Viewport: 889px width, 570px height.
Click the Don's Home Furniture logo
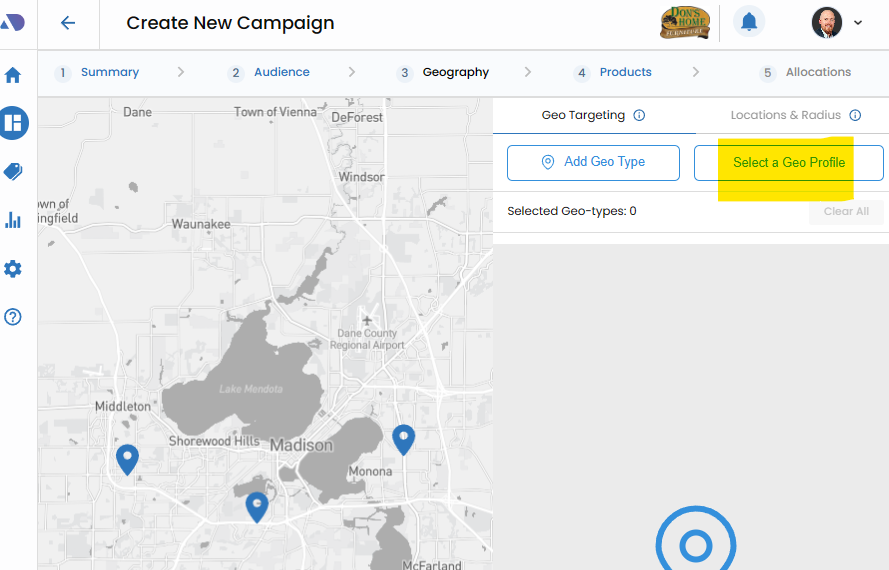tap(685, 22)
